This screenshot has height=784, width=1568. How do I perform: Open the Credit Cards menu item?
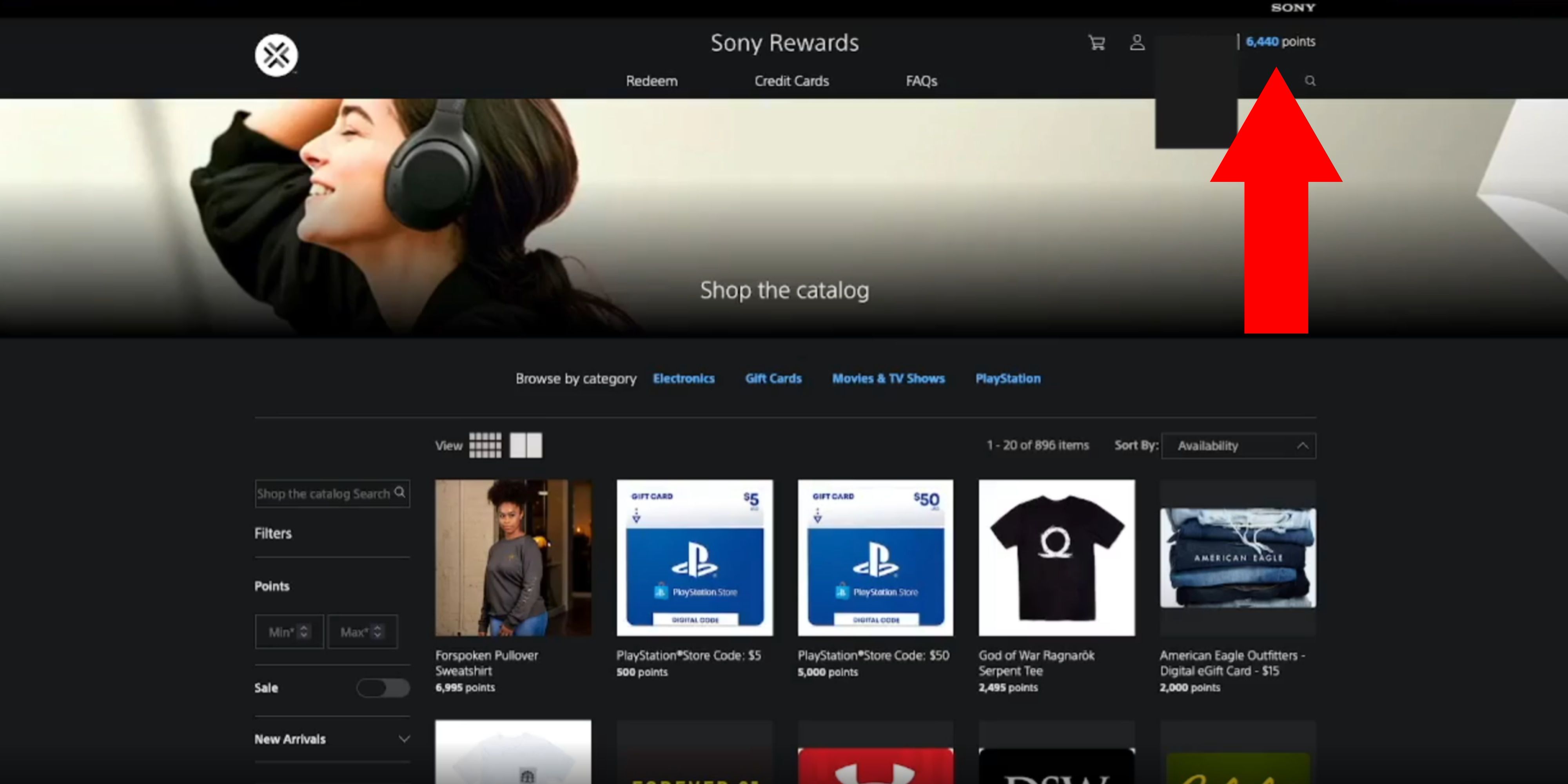[791, 81]
